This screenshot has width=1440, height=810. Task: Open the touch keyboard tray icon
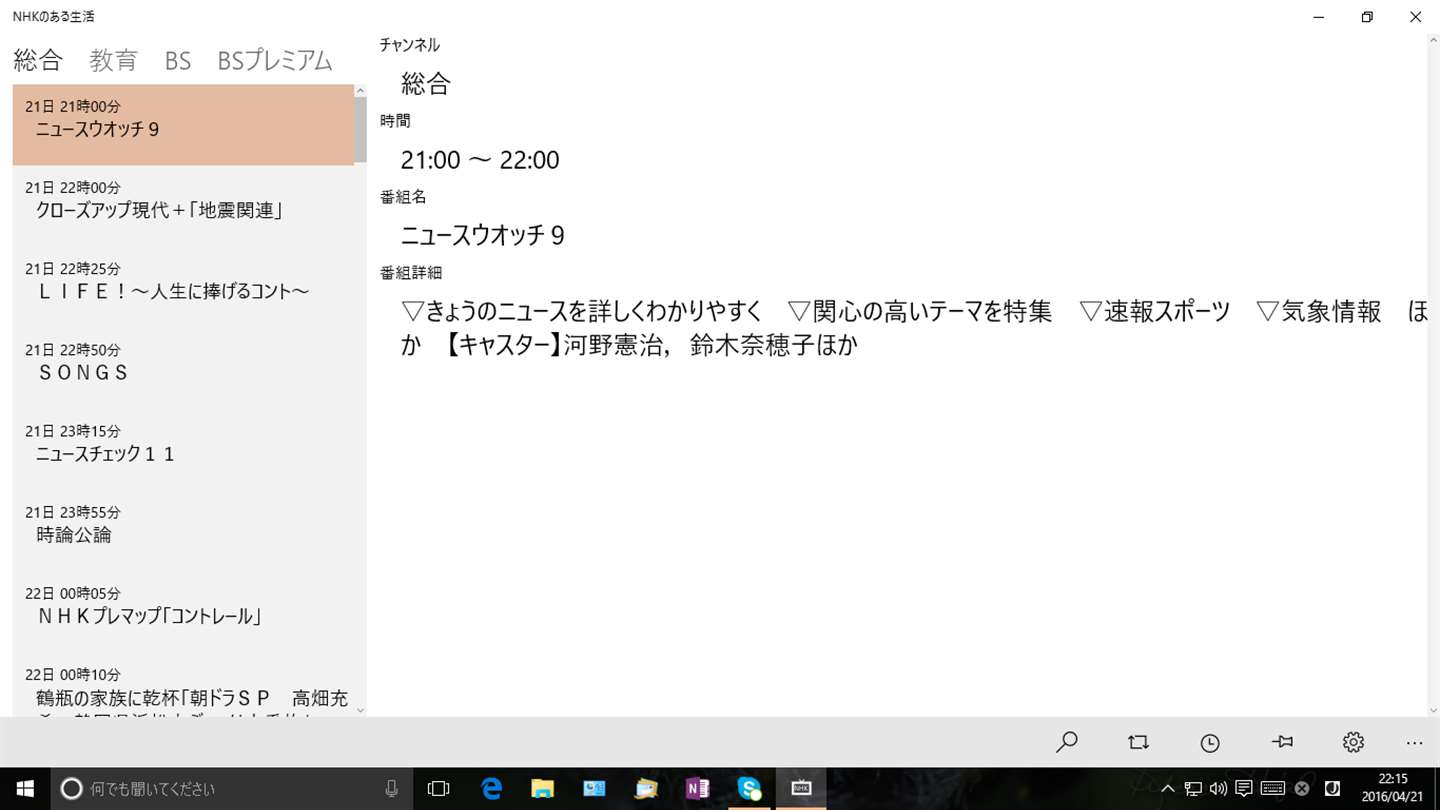1273,789
